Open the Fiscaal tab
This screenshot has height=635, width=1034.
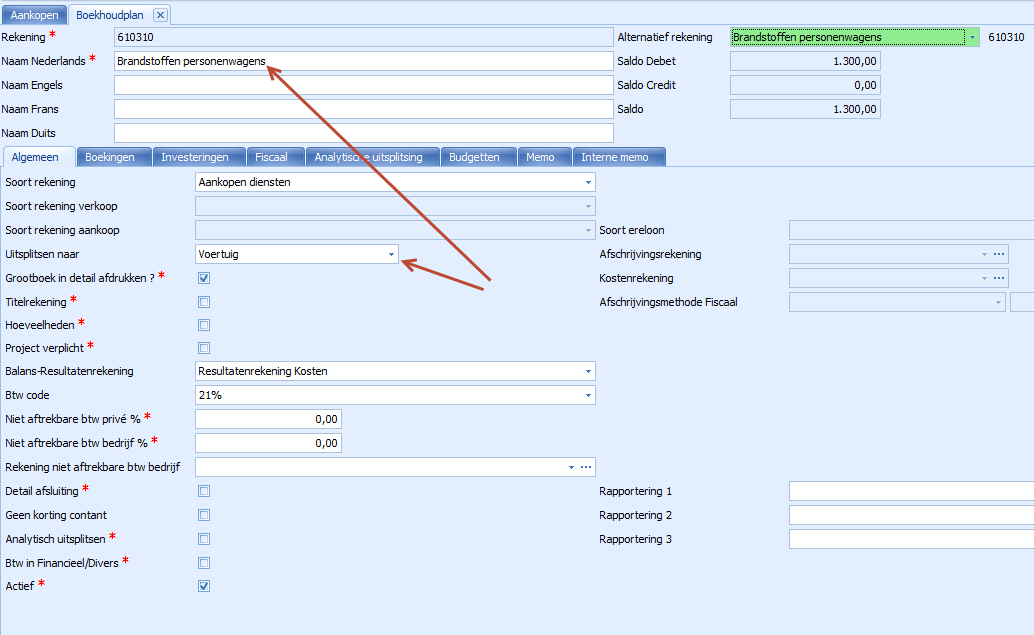[271, 157]
